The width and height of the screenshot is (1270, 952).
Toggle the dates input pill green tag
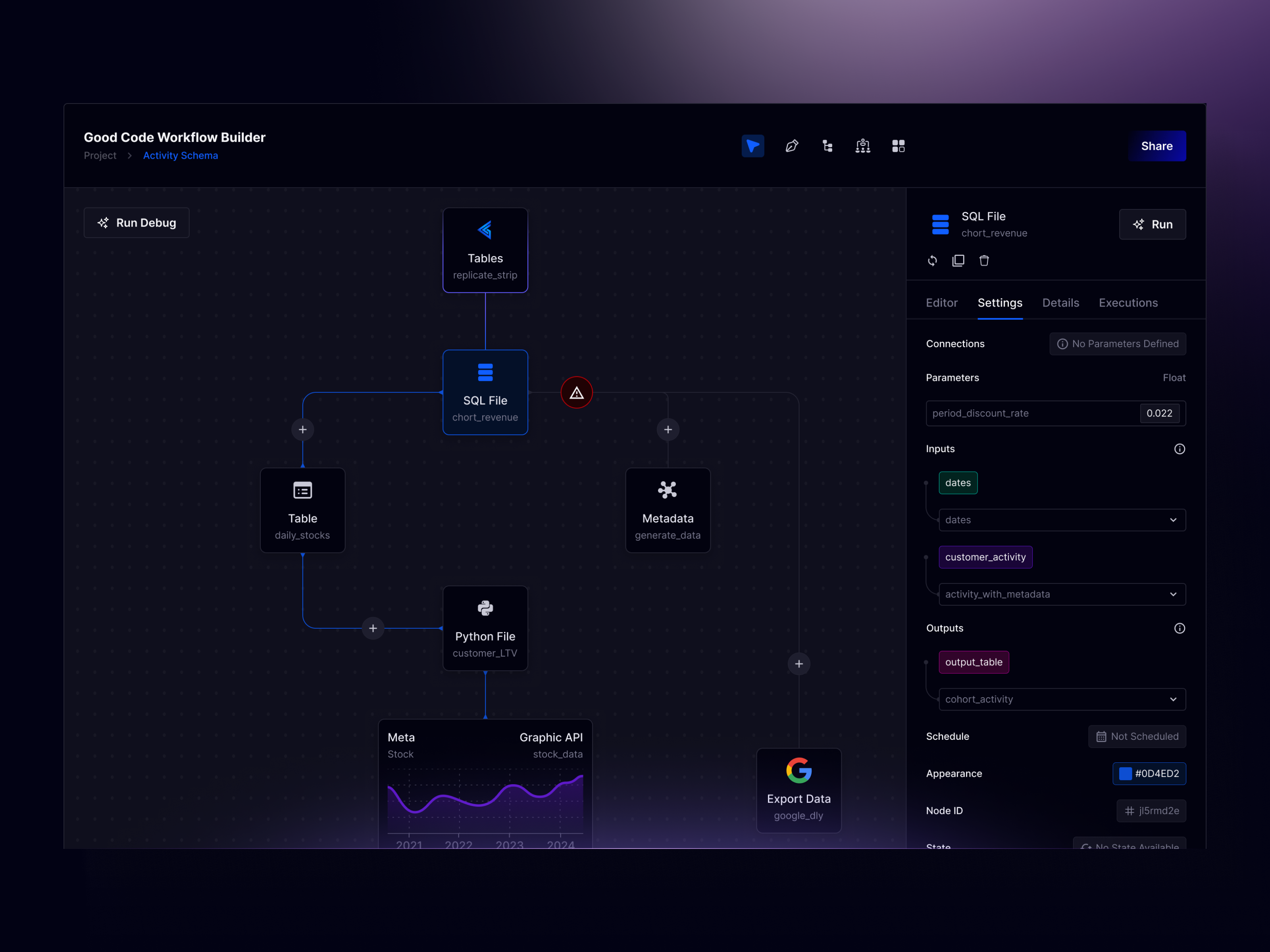[x=957, y=483]
